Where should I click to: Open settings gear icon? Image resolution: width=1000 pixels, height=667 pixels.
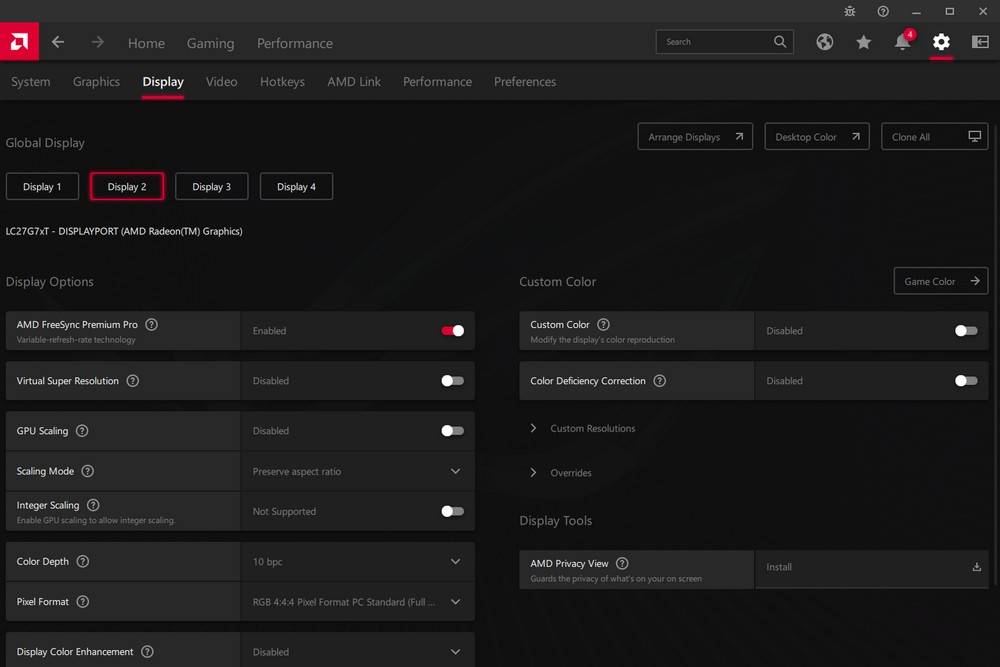click(x=941, y=42)
